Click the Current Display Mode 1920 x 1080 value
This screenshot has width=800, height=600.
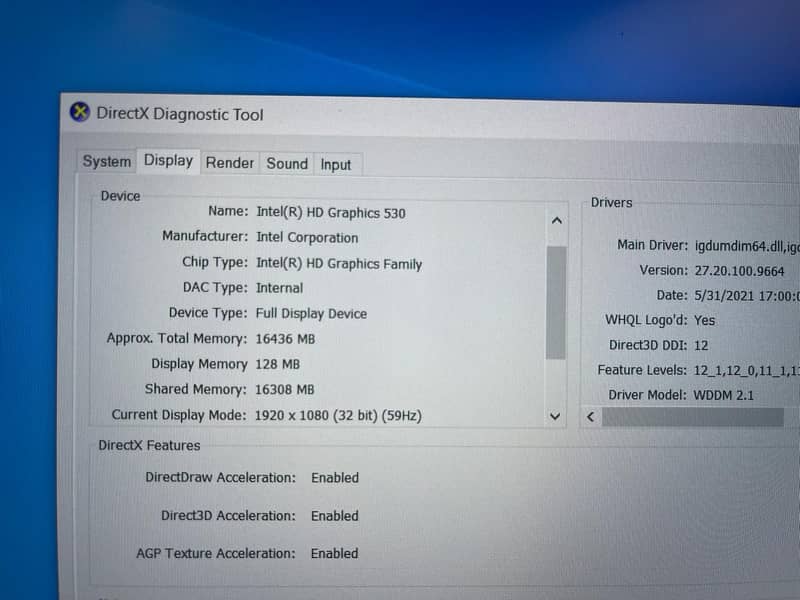tap(339, 415)
